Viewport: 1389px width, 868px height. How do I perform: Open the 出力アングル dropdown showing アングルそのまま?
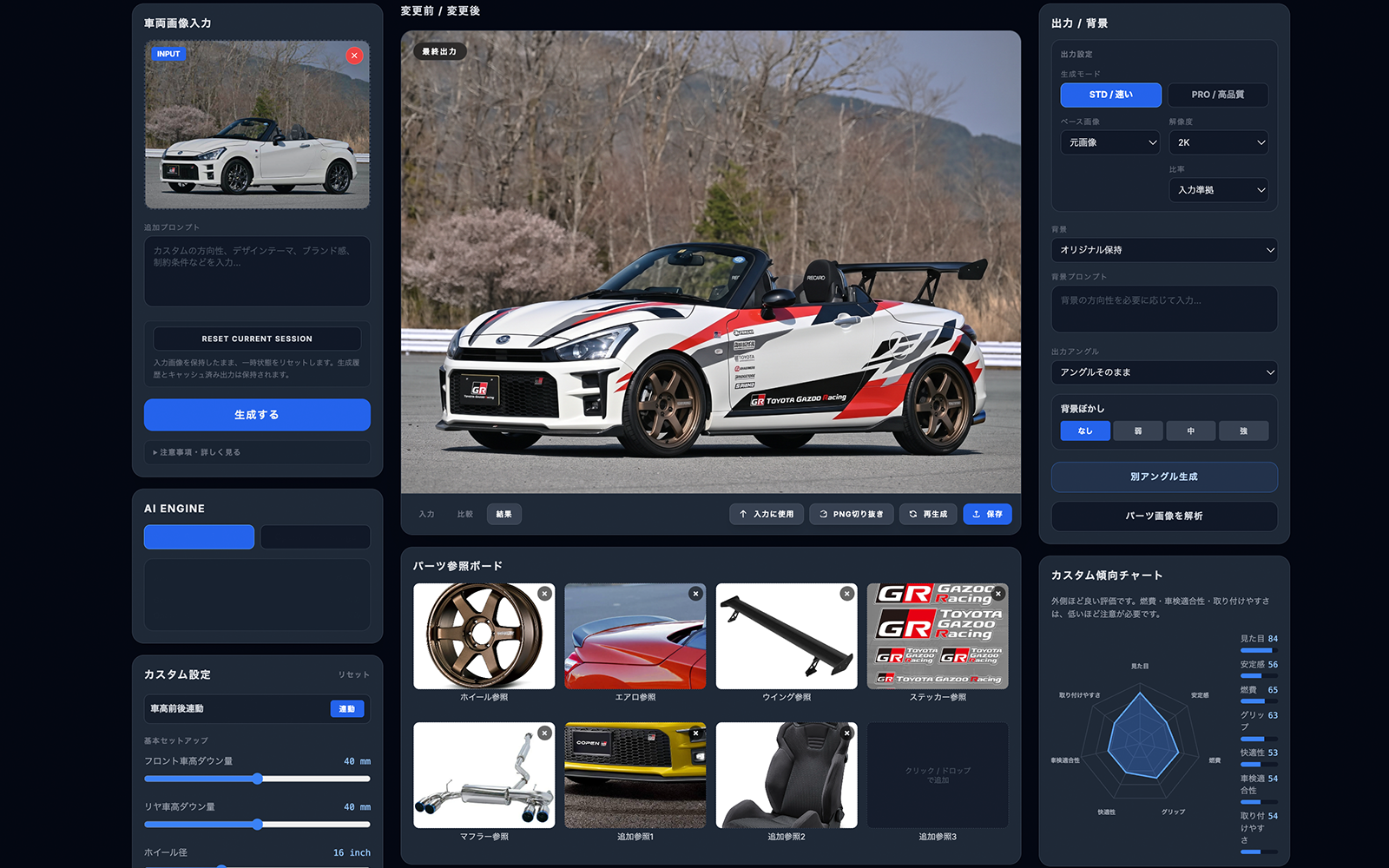click(1164, 372)
